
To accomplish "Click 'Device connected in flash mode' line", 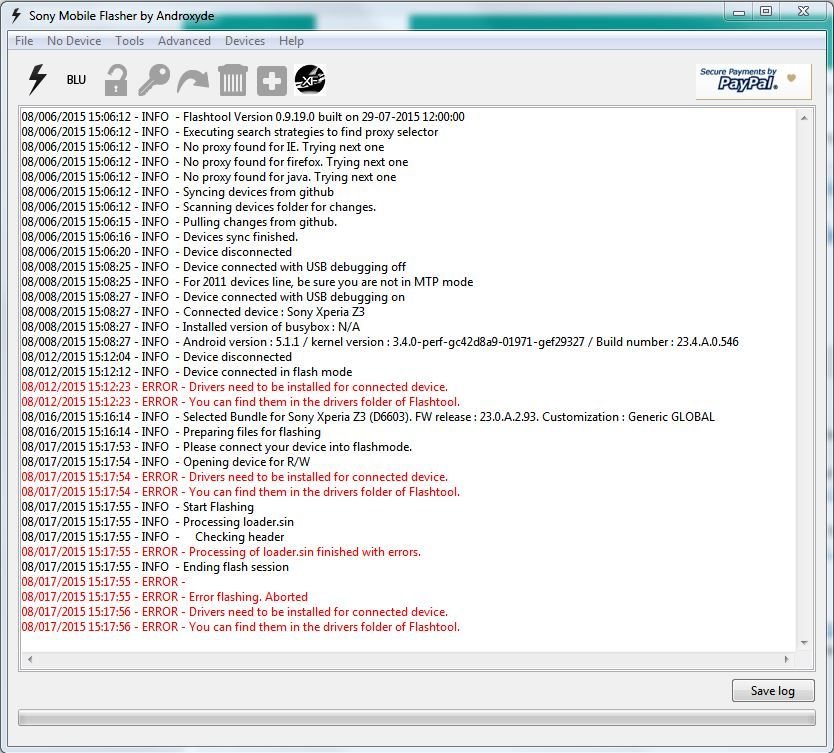I will point(187,372).
